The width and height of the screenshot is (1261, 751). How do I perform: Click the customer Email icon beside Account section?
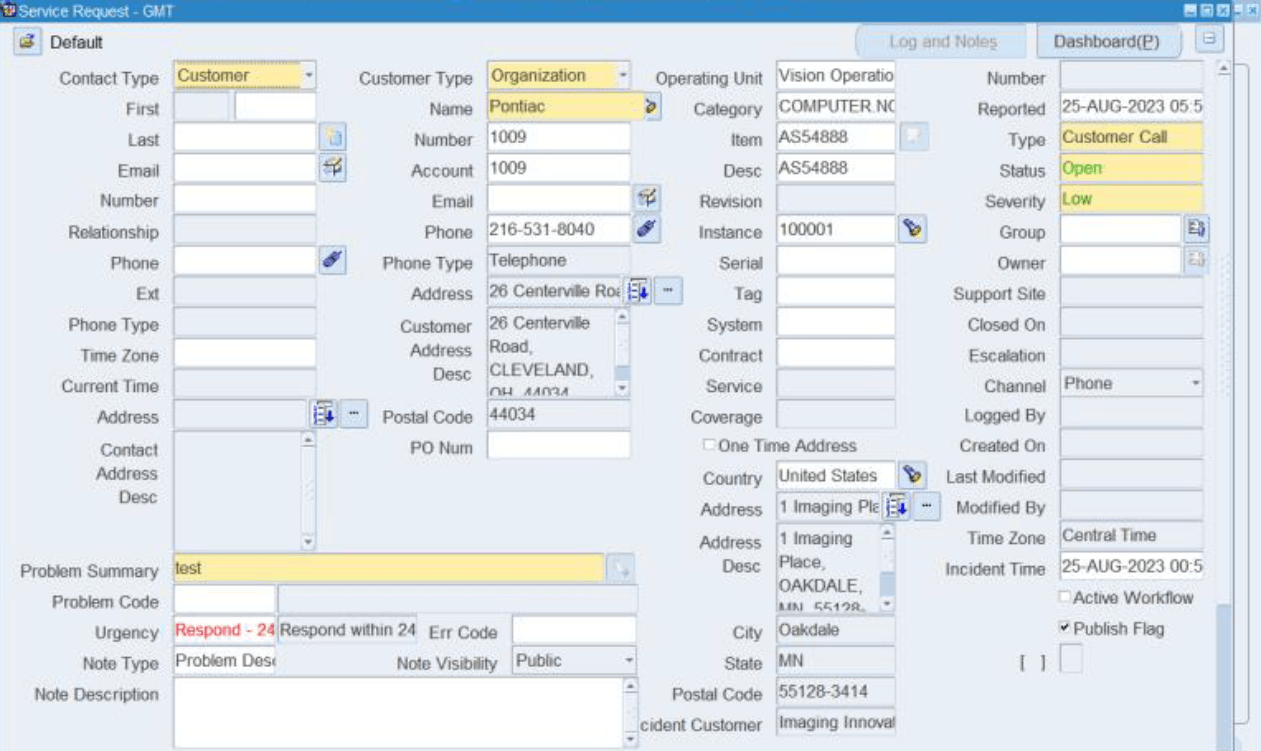(647, 199)
